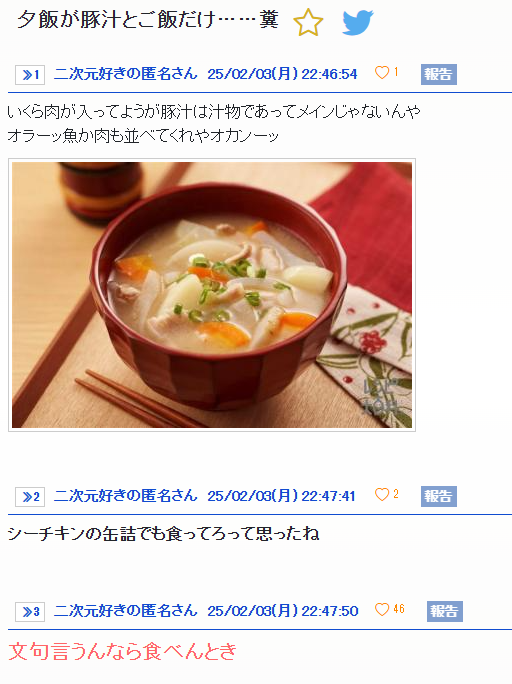Click poster name 二次元好きの匿名さん on post 1
The height and width of the screenshot is (684, 512).
126,74
